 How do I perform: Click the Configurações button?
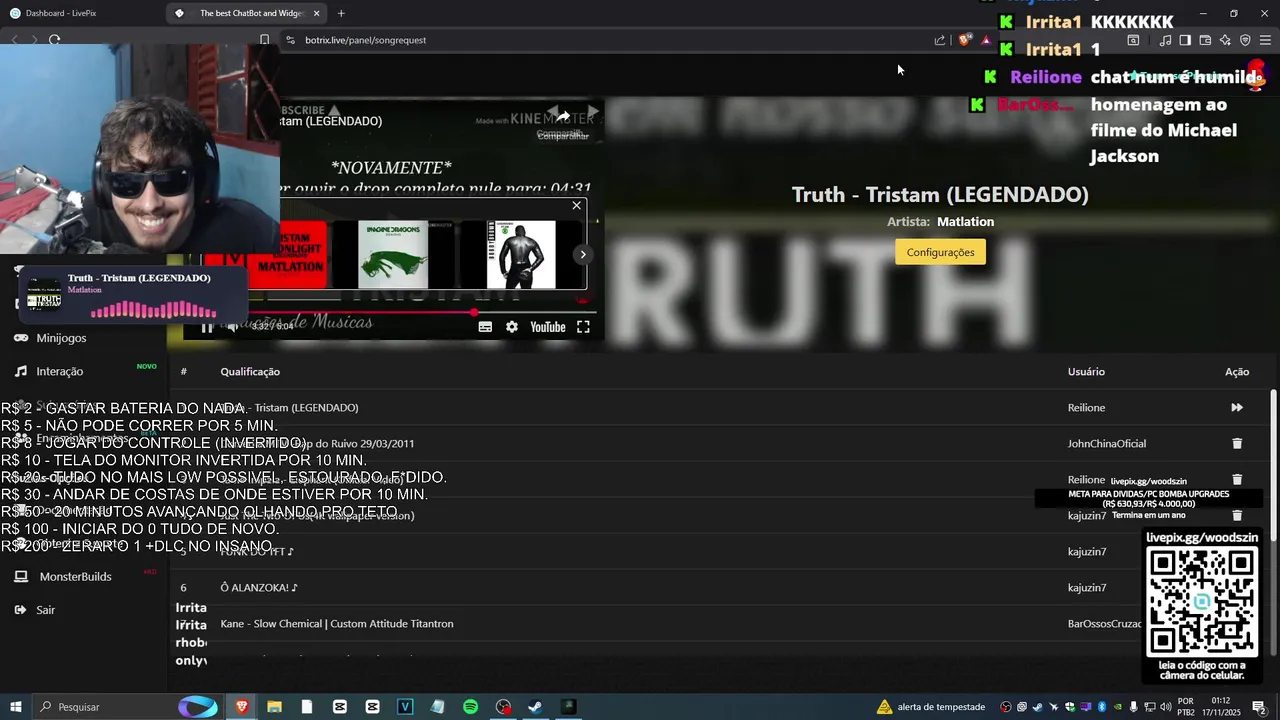click(x=940, y=252)
